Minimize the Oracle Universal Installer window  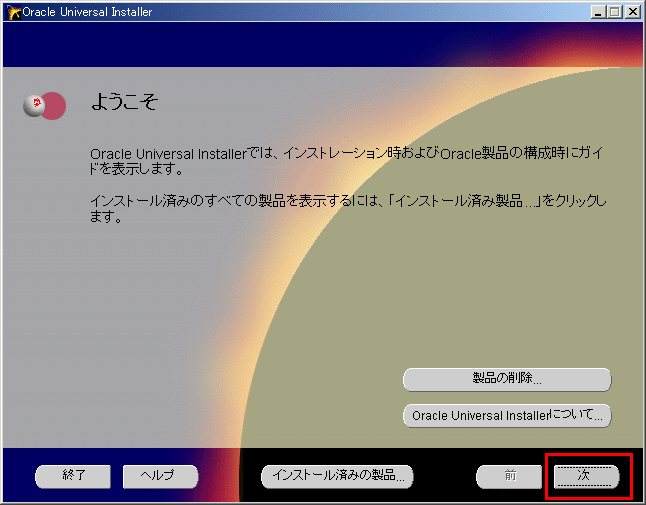pos(598,12)
